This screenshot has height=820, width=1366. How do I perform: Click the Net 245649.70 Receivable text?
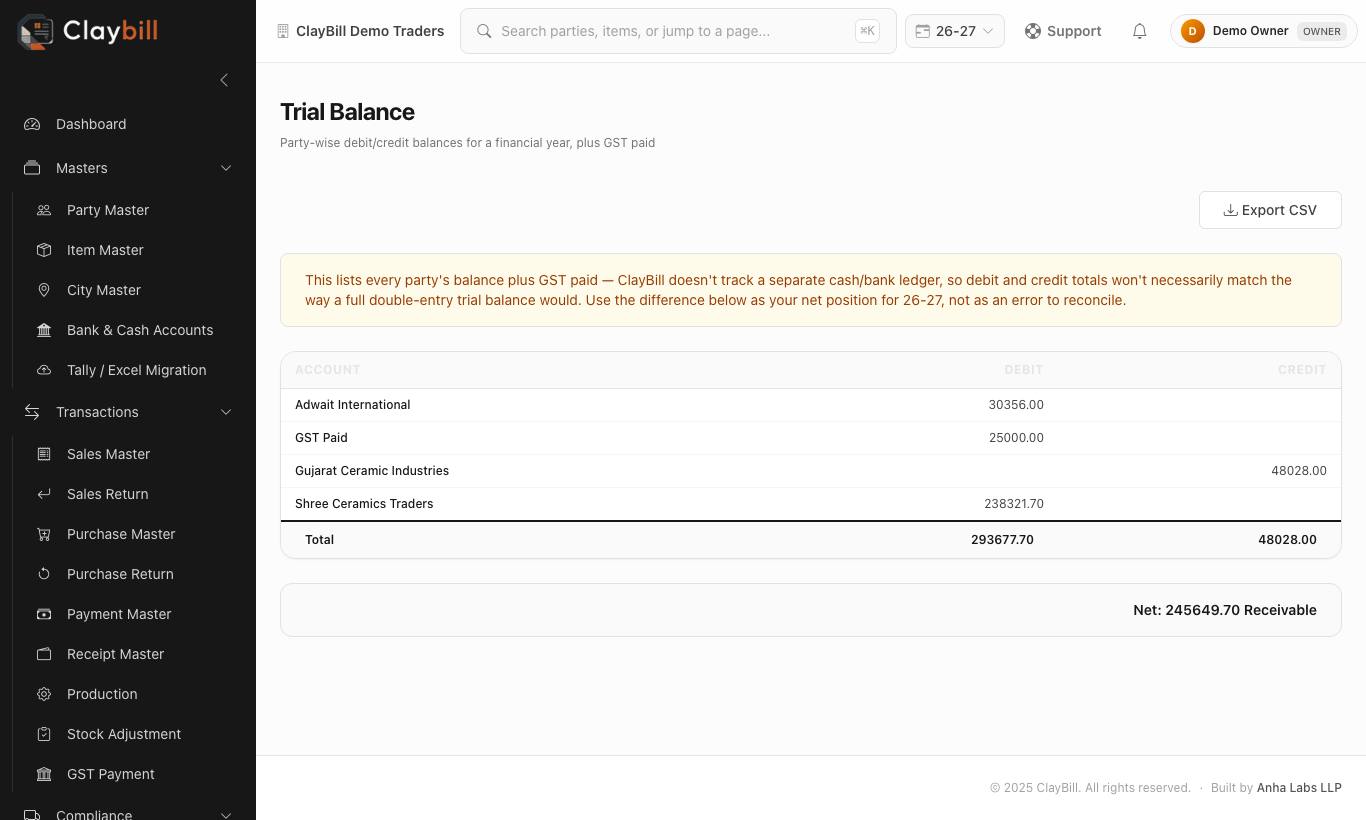pos(1224,610)
